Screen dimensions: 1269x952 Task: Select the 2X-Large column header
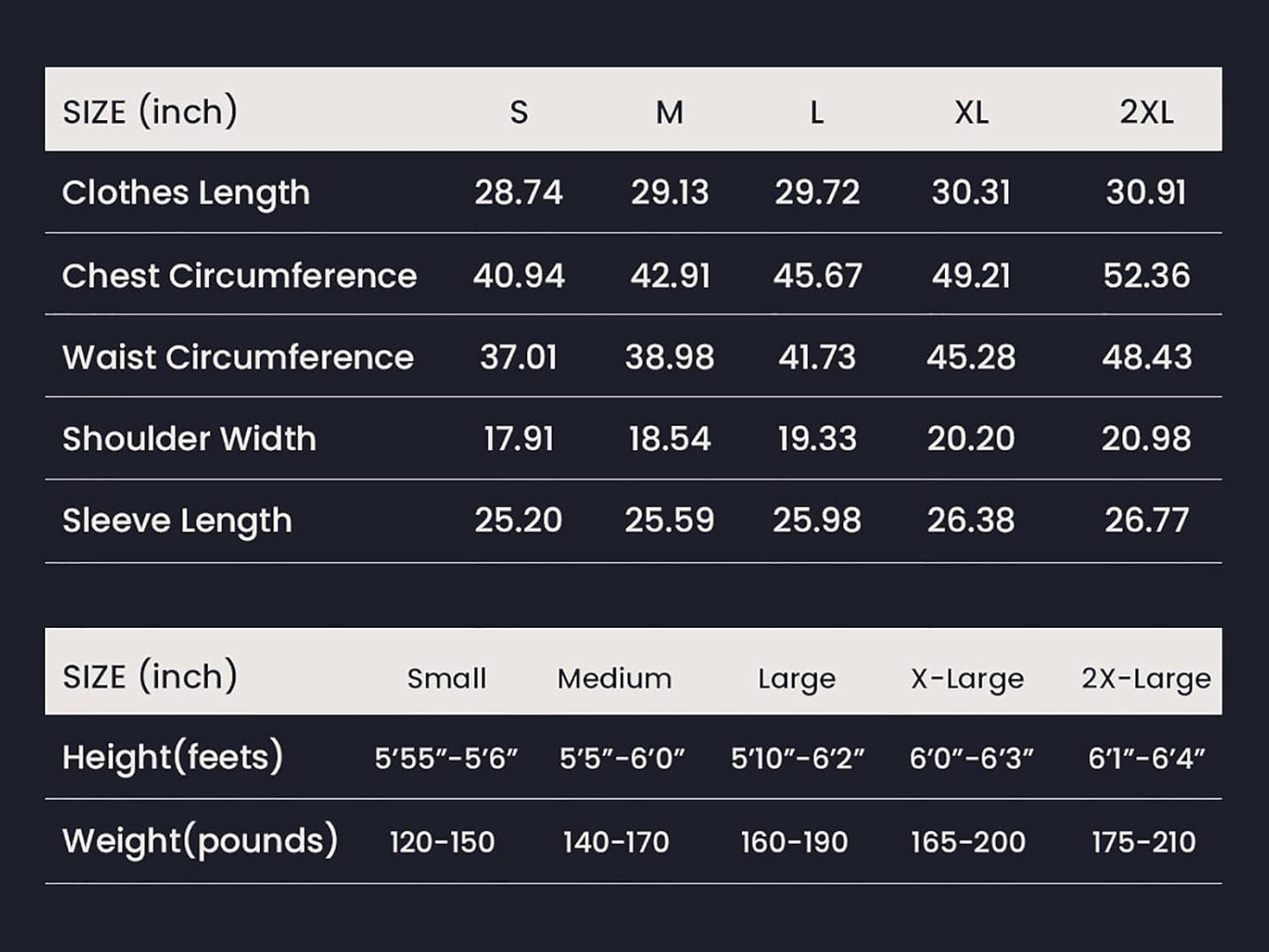(x=1146, y=678)
